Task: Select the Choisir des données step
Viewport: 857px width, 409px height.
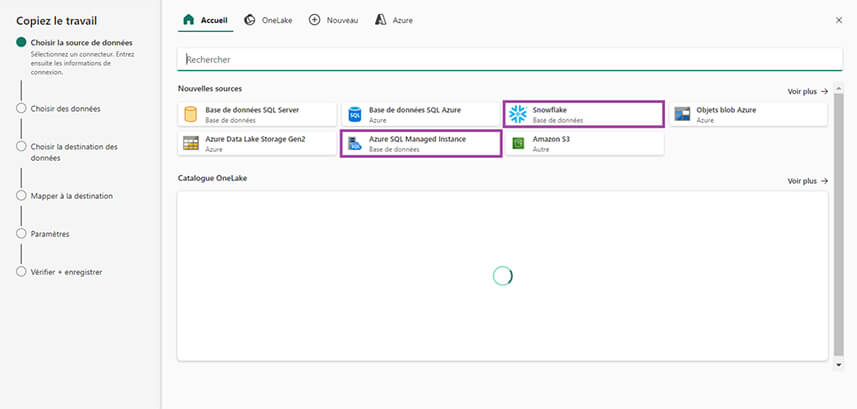Action: (65, 108)
